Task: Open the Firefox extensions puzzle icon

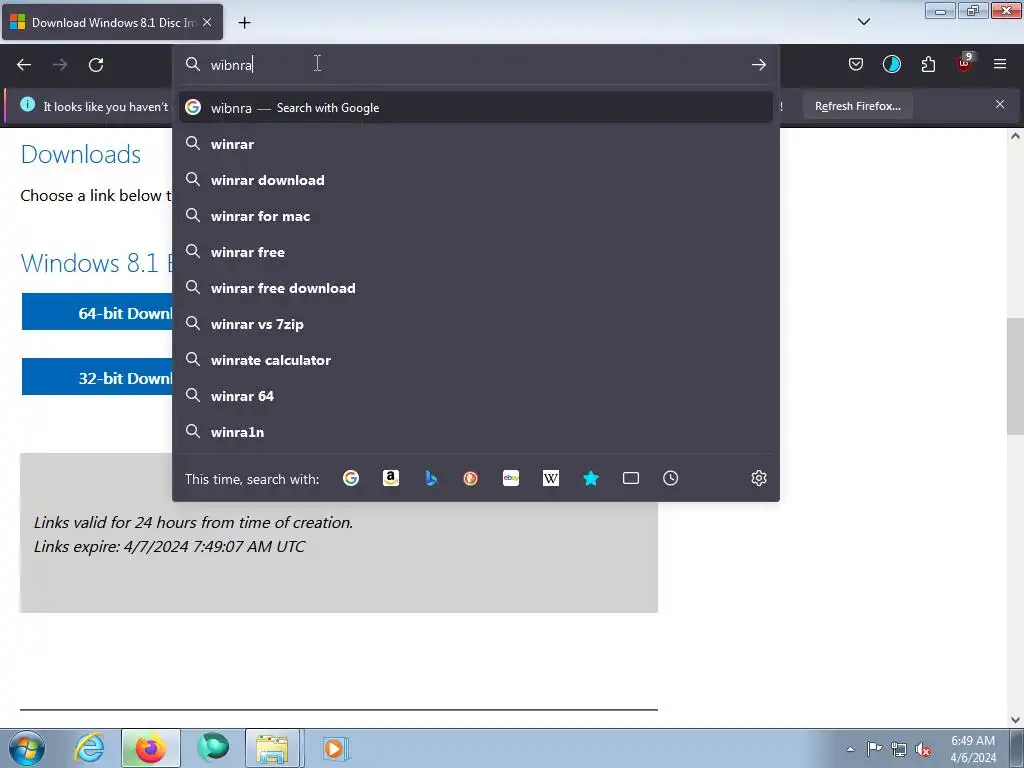Action: coord(928,64)
